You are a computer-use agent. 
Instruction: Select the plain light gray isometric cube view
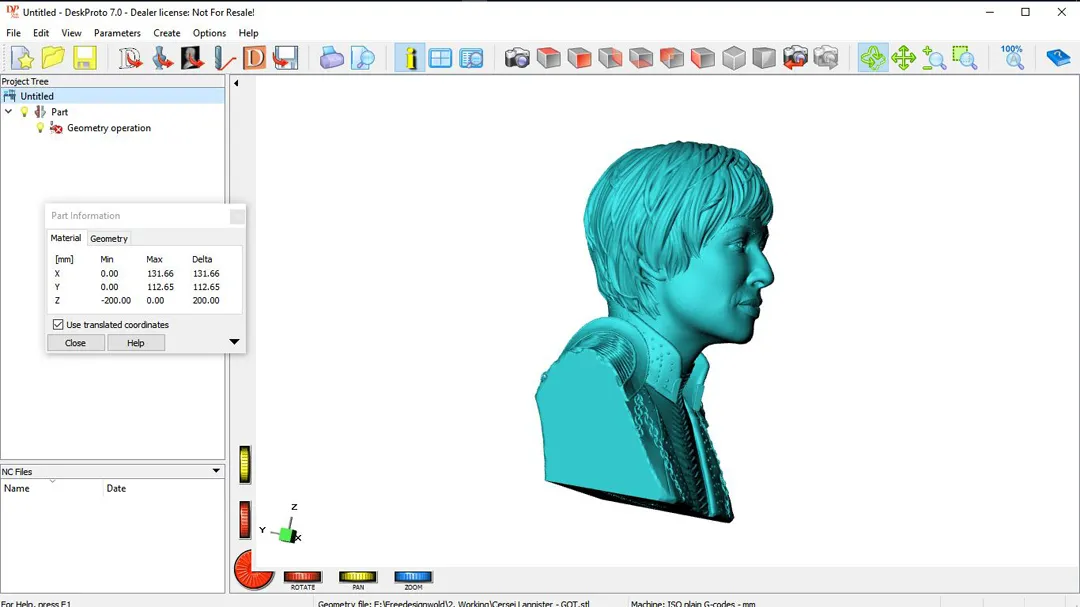[x=734, y=58]
